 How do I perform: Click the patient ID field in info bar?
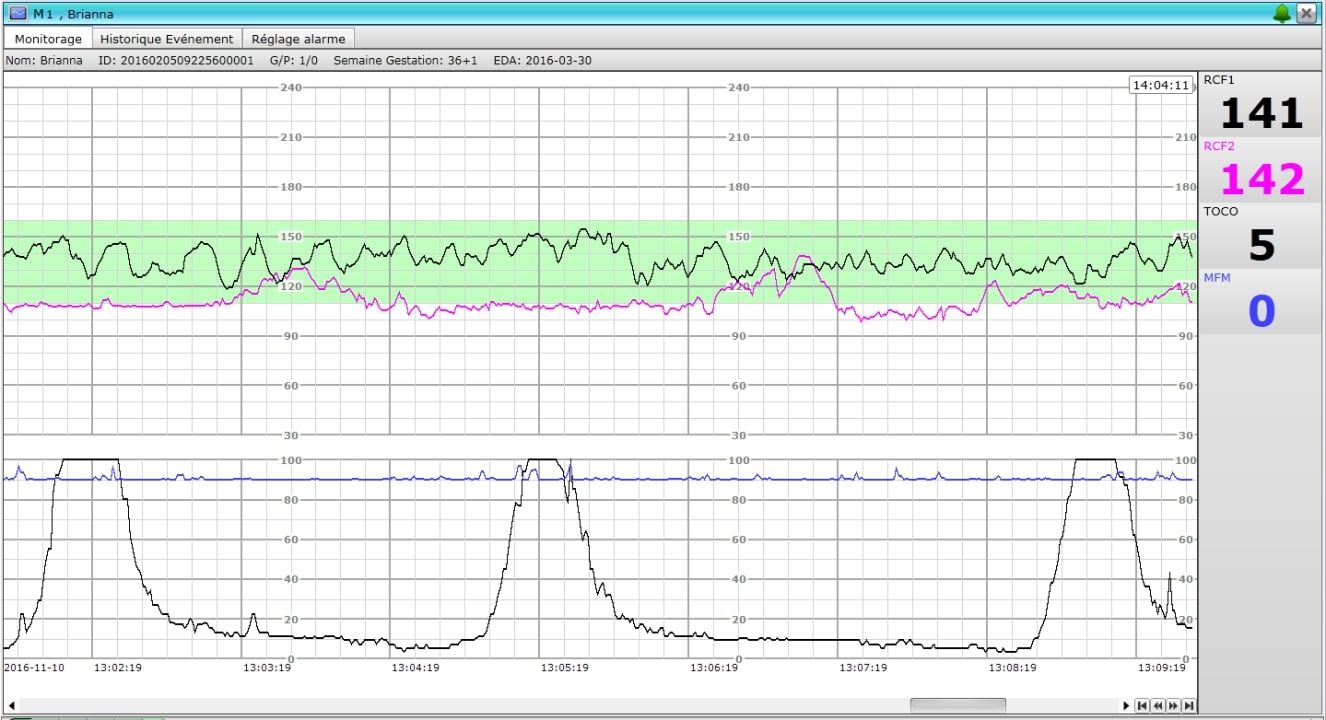point(176,60)
